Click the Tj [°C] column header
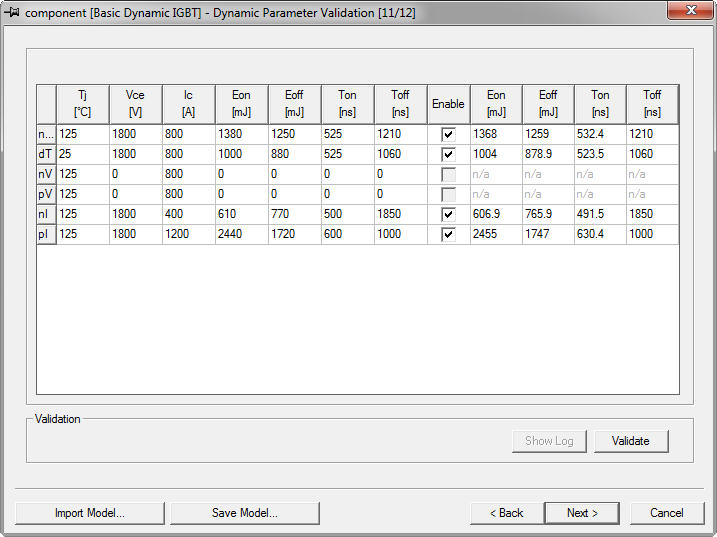Image resolution: width=717 pixels, height=537 pixels. tap(82, 104)
